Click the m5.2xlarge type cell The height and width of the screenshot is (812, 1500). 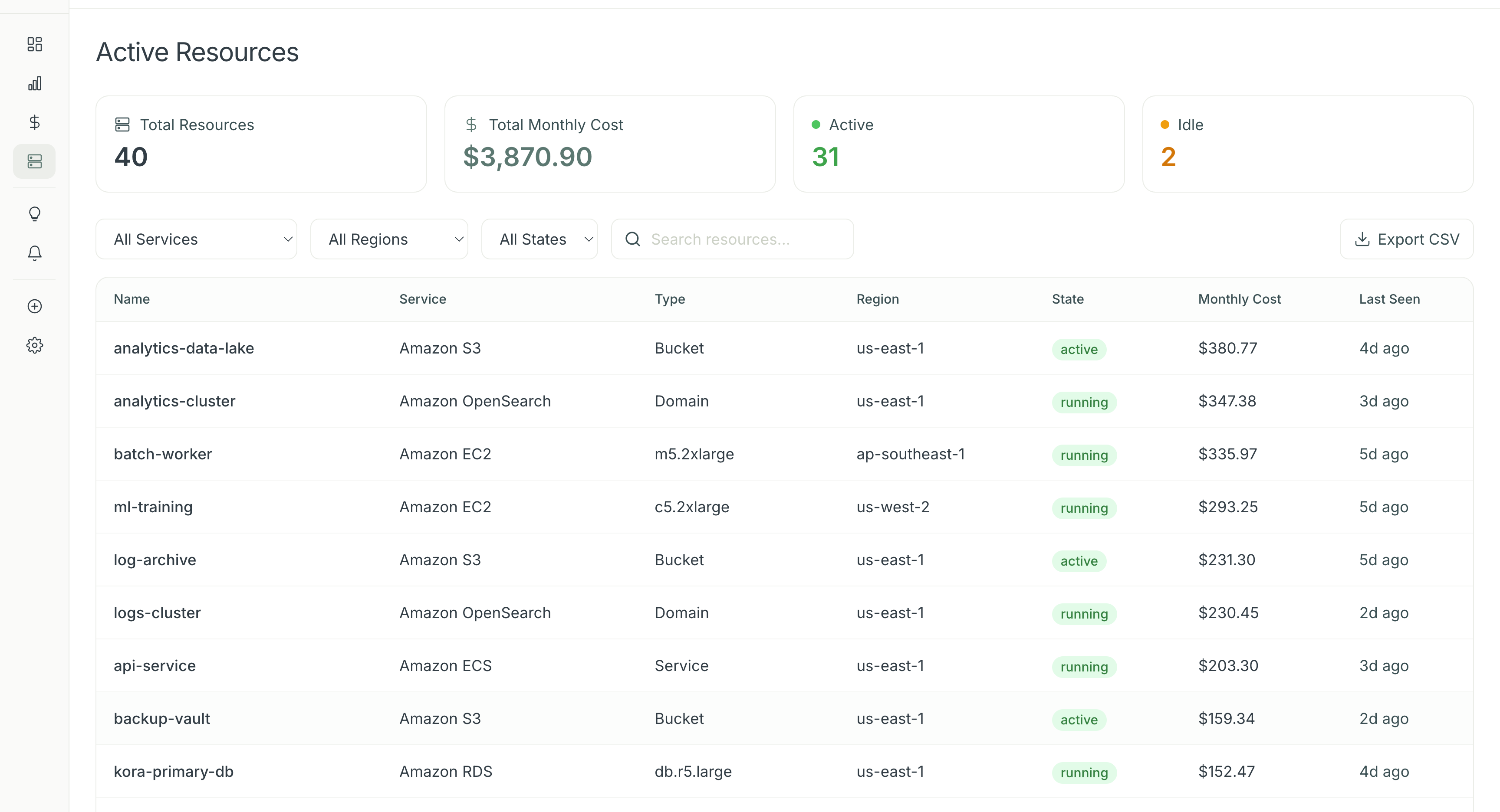pos(694,454)
